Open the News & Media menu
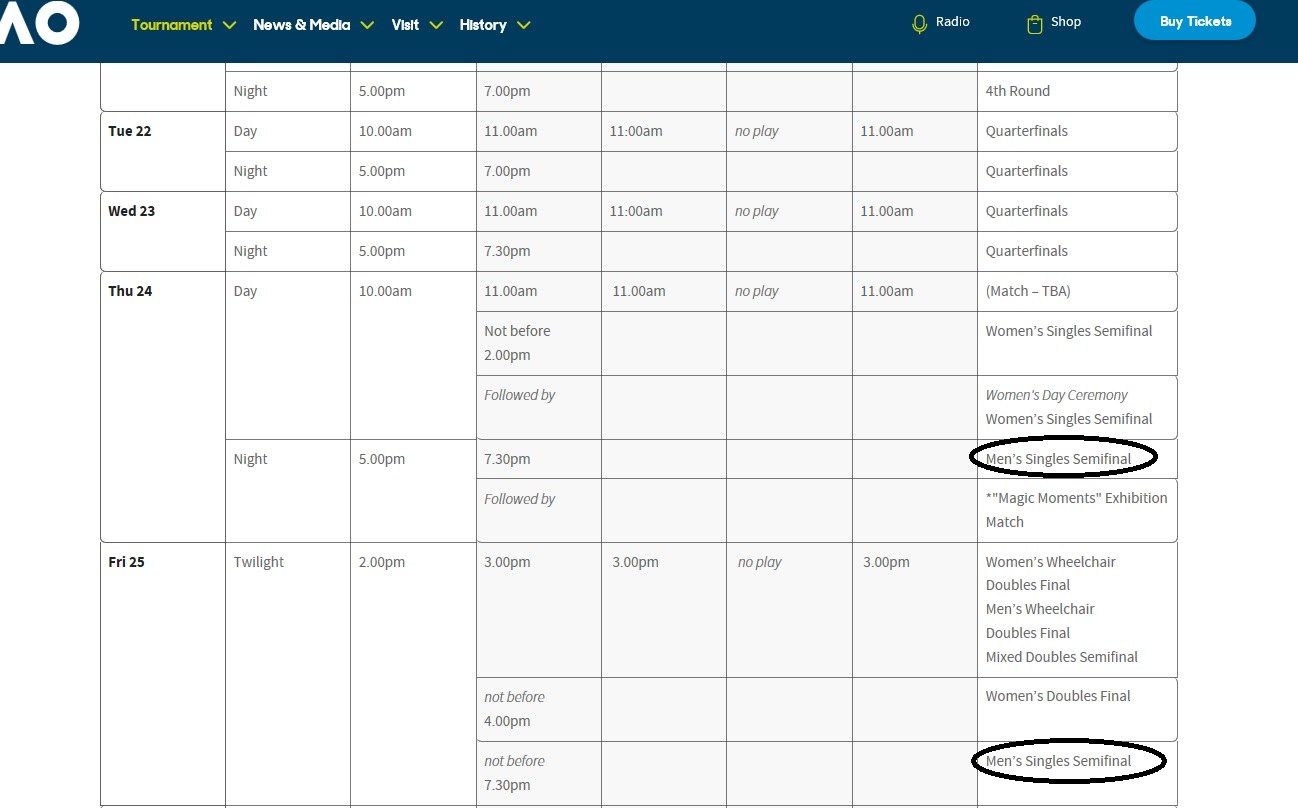Viewport: 1298px width, 808px height. (x=301, y=25)
